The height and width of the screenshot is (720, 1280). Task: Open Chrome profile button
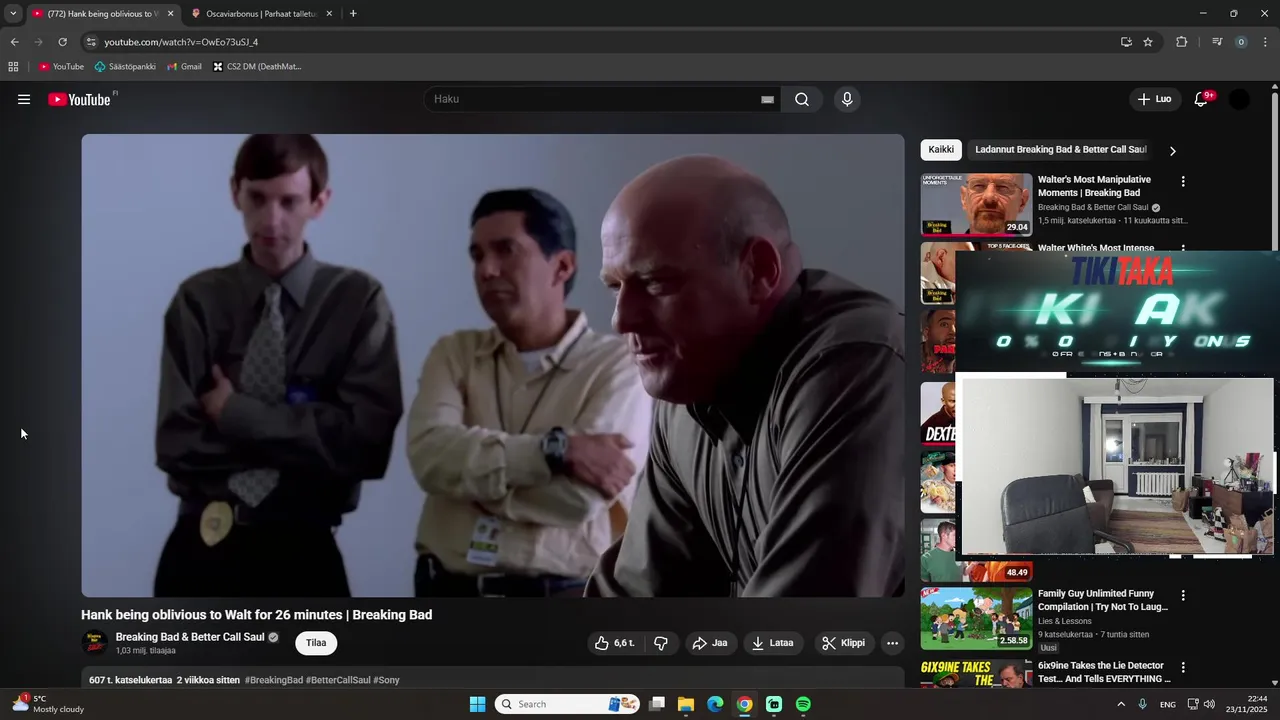coord(1241,42)
